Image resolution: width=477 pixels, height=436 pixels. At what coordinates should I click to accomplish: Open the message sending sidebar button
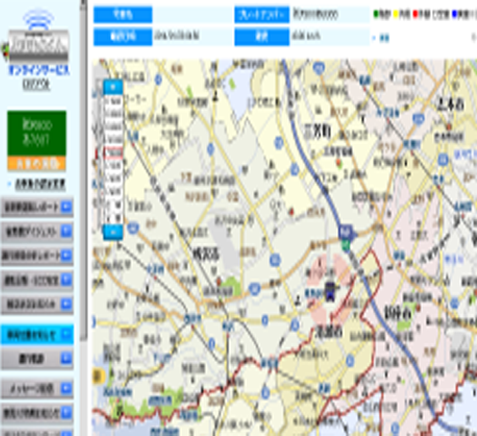pos(37,388)
